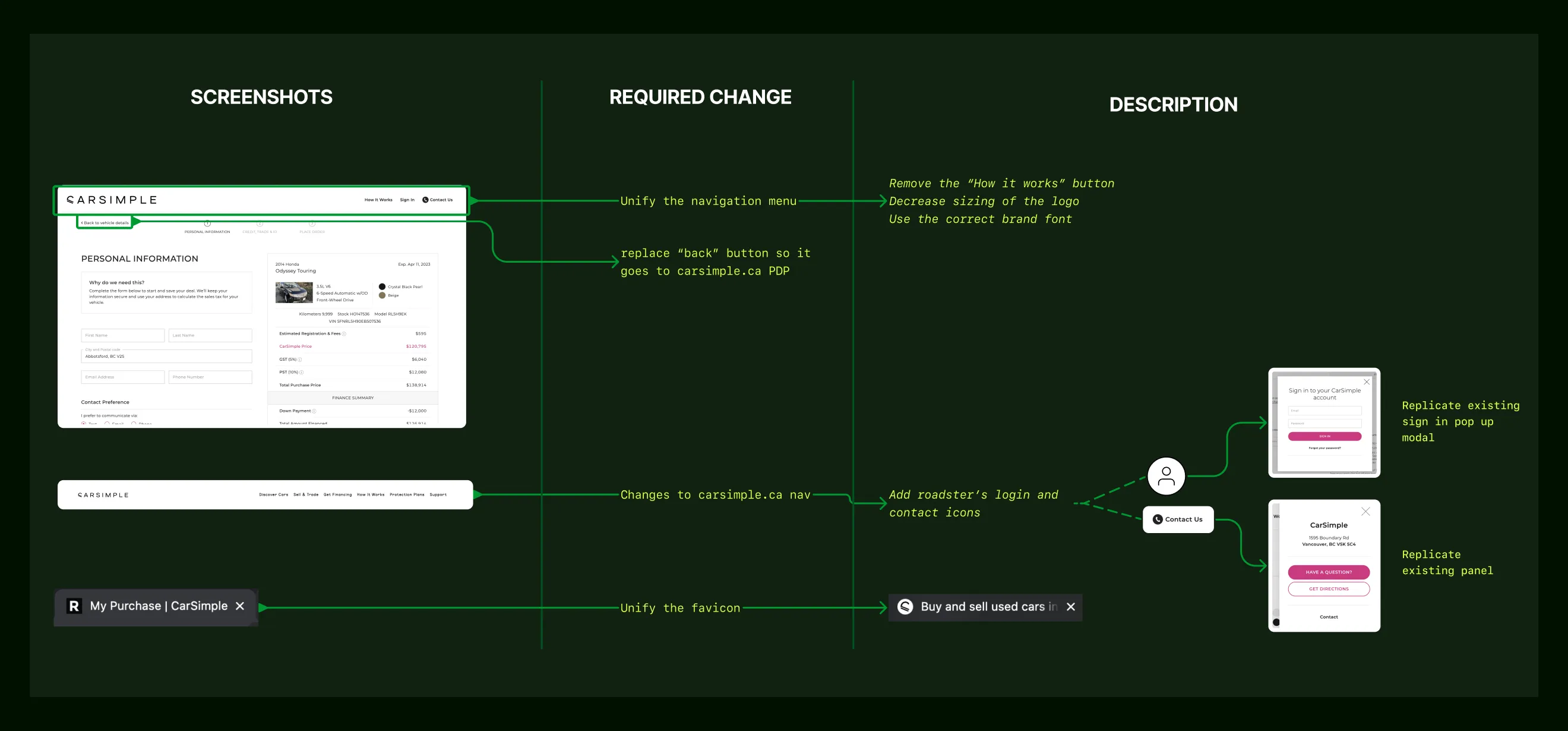This screenshot has height=731, width=1568.
Task: Open Discover Cars in carsimple.ca nav
Action: (273, 494)
